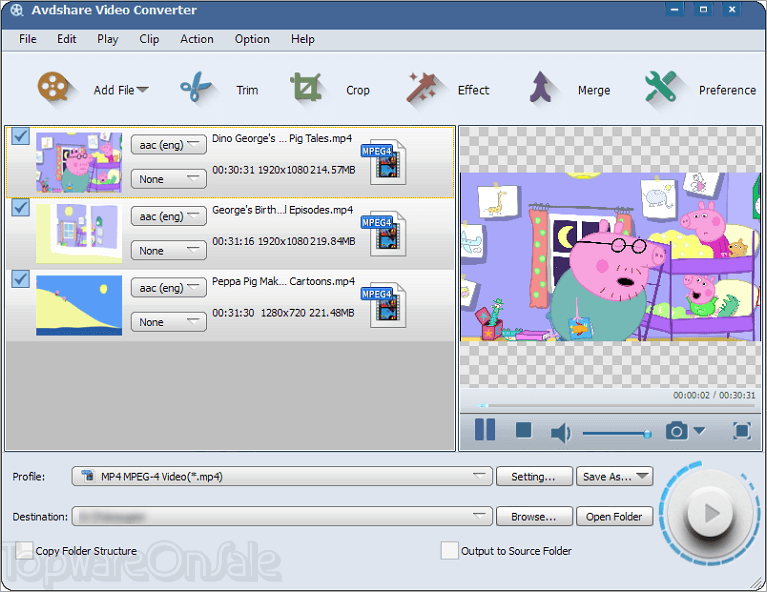Select Peppa Pig Mak Cartoons thumbnail
Image resolution: width=767 pixels, height=592 pixels.
[79, 305]
